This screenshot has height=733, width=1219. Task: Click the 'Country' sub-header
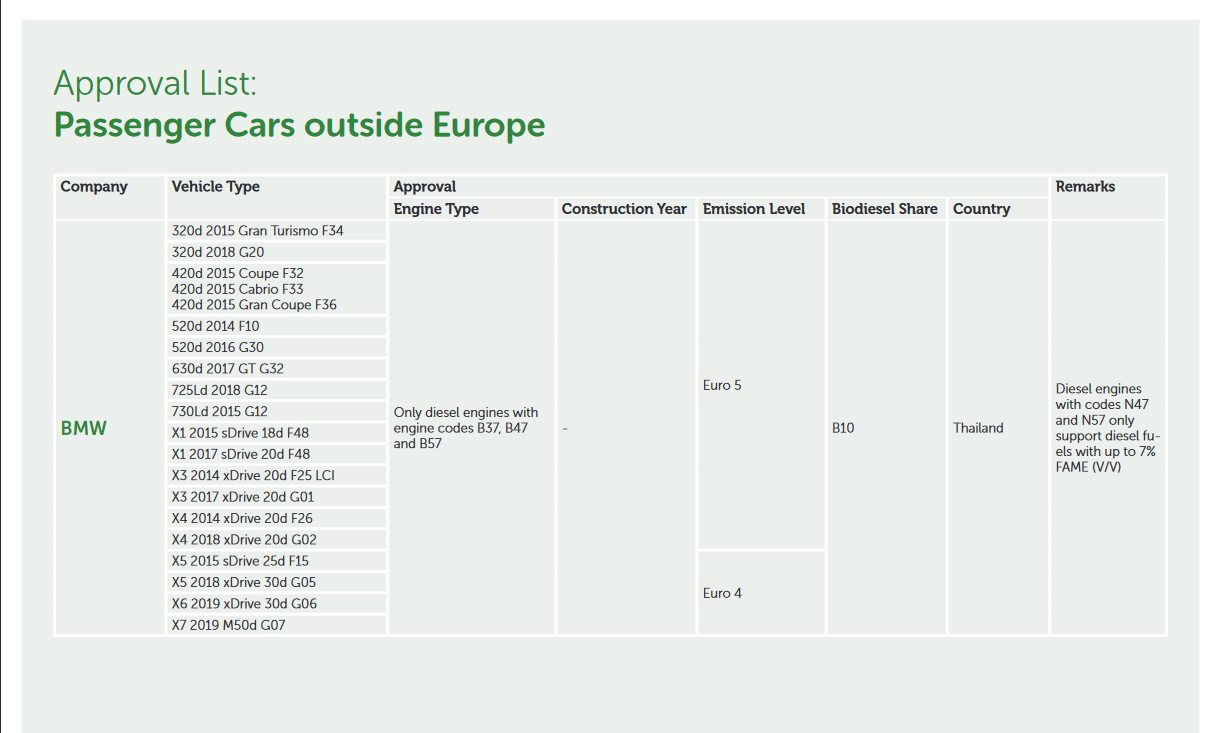[981, 209]
